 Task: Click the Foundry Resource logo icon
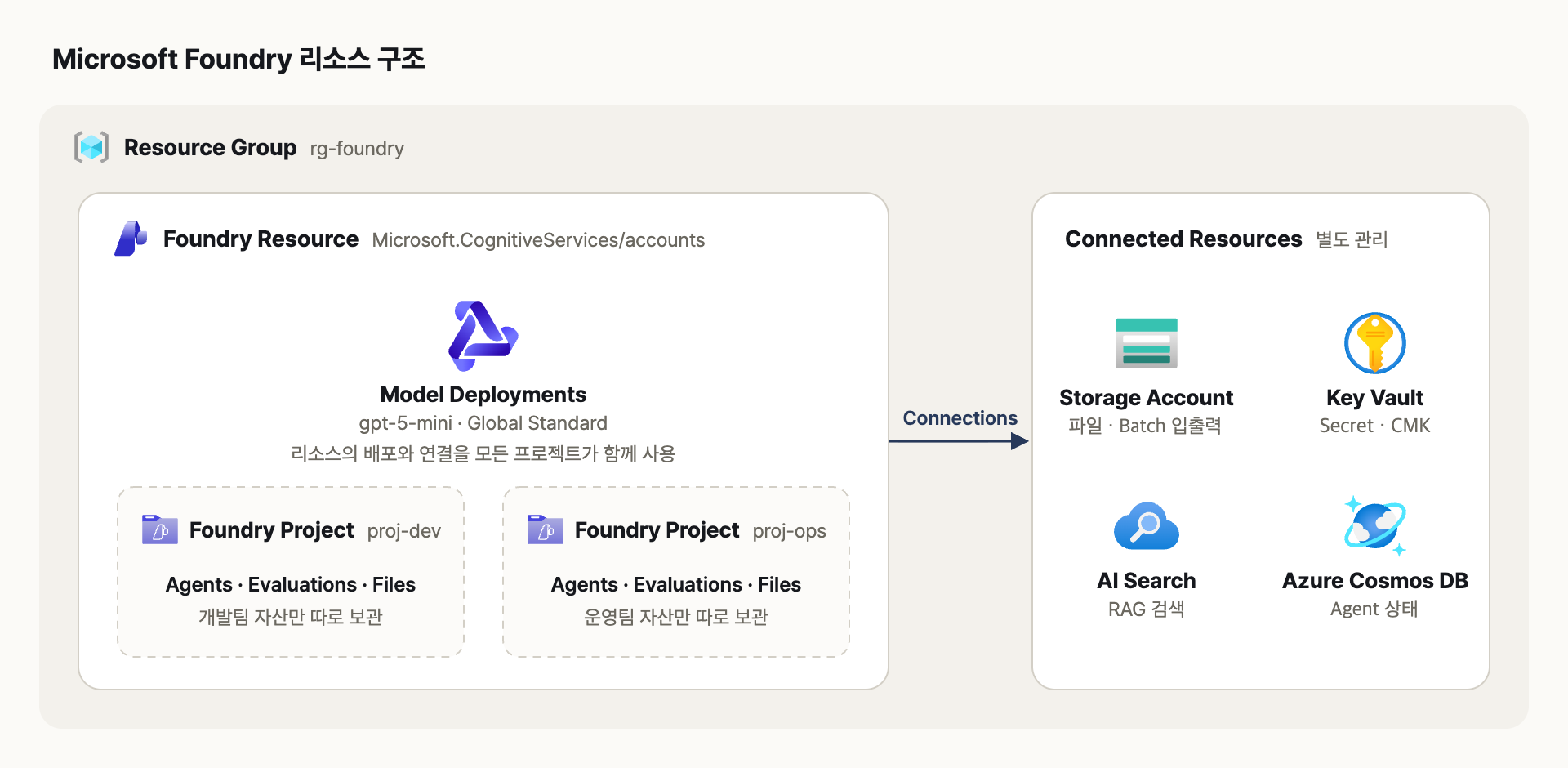131,239
